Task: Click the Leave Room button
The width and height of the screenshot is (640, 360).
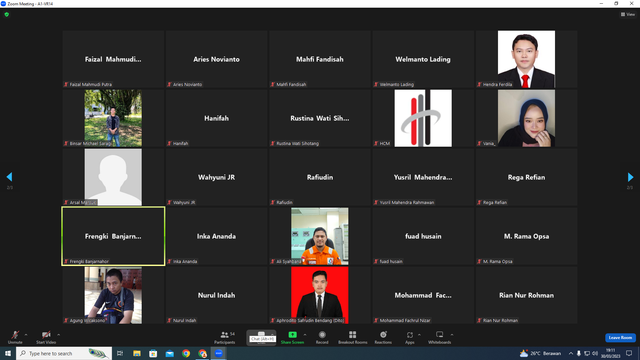Action: coord(620,338)
